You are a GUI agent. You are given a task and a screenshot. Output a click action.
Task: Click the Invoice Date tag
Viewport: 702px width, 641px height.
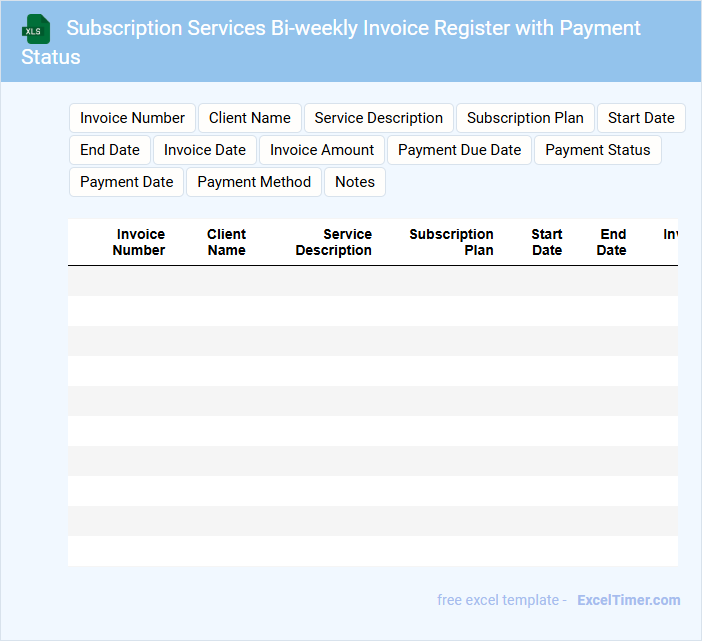click(205, 150)
